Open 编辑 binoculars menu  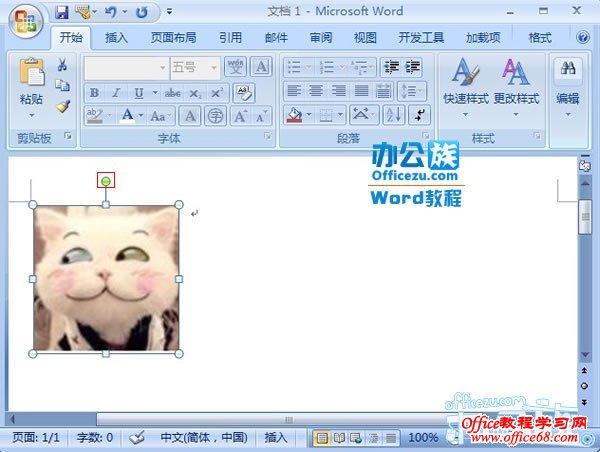click(x=568, y=87)
